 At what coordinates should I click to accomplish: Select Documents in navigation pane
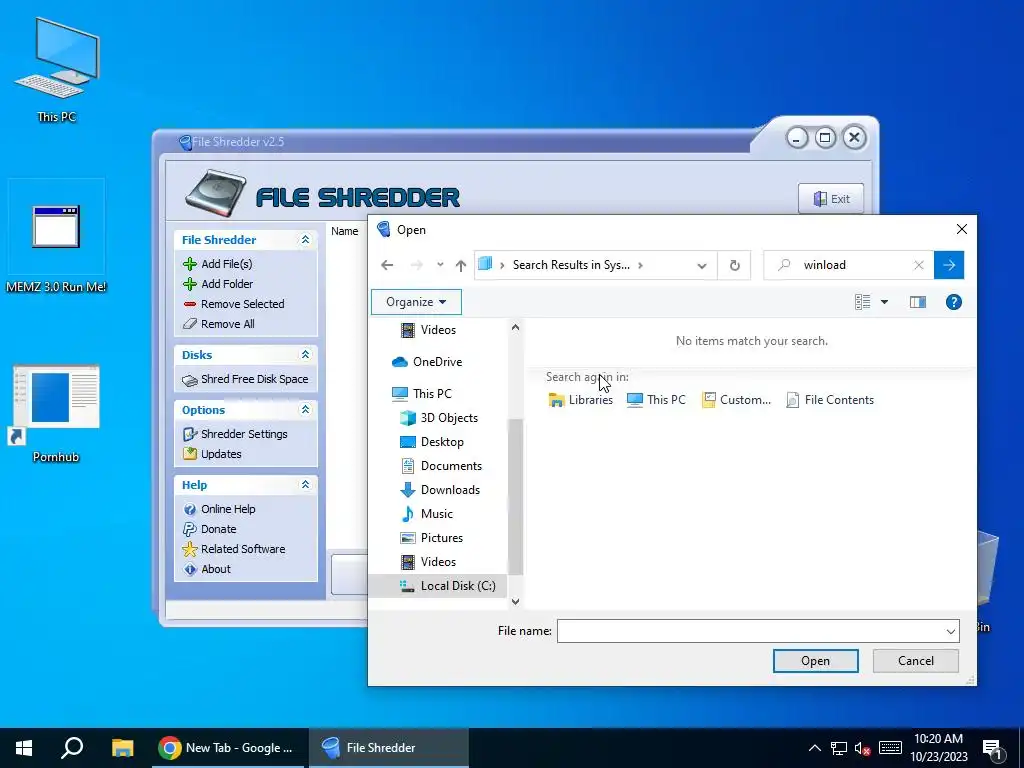(x=441, y=466)
